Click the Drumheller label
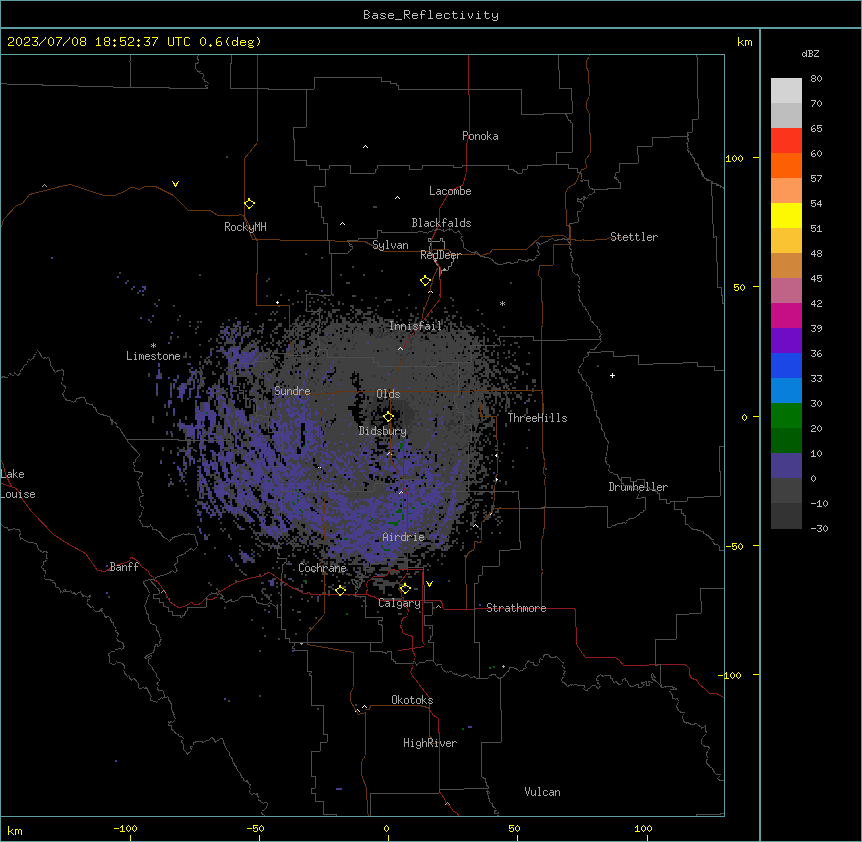 (638, 487)
